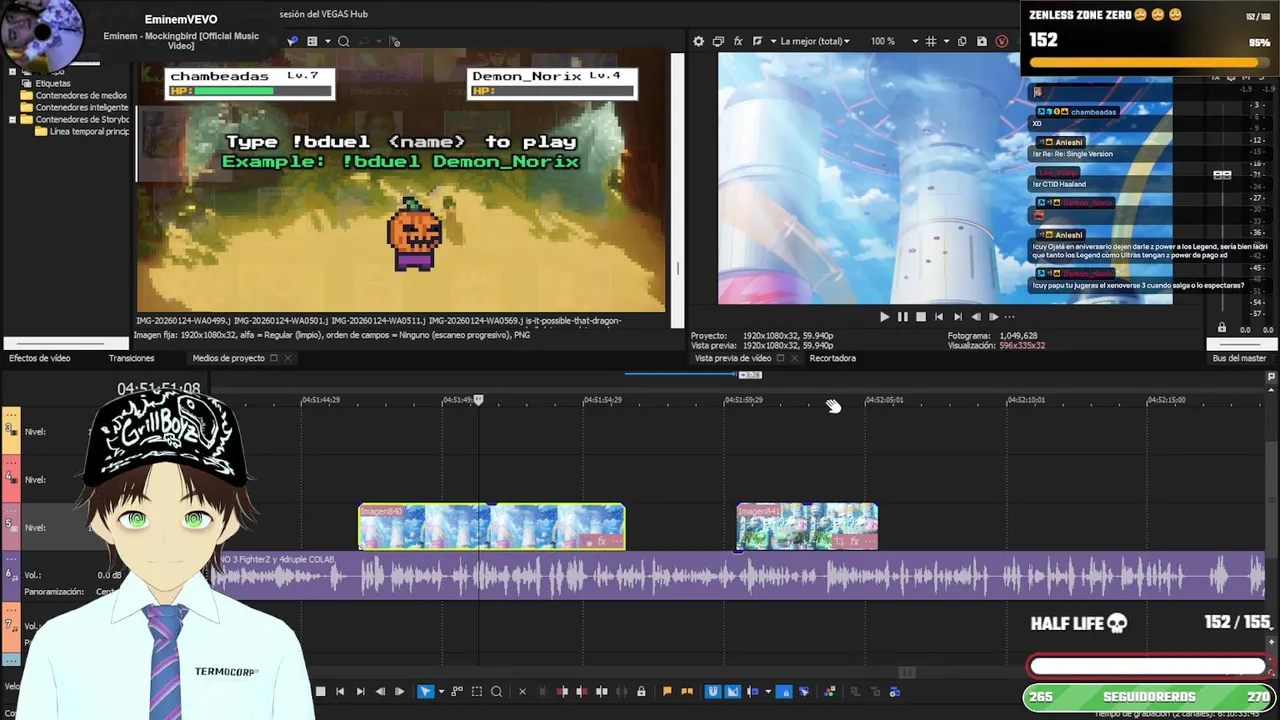Image resolution: width=1280 pixels, height=720 pixels.
Task: Select Línea temporal principal storyboard item
Action: [x=89, y=132]
